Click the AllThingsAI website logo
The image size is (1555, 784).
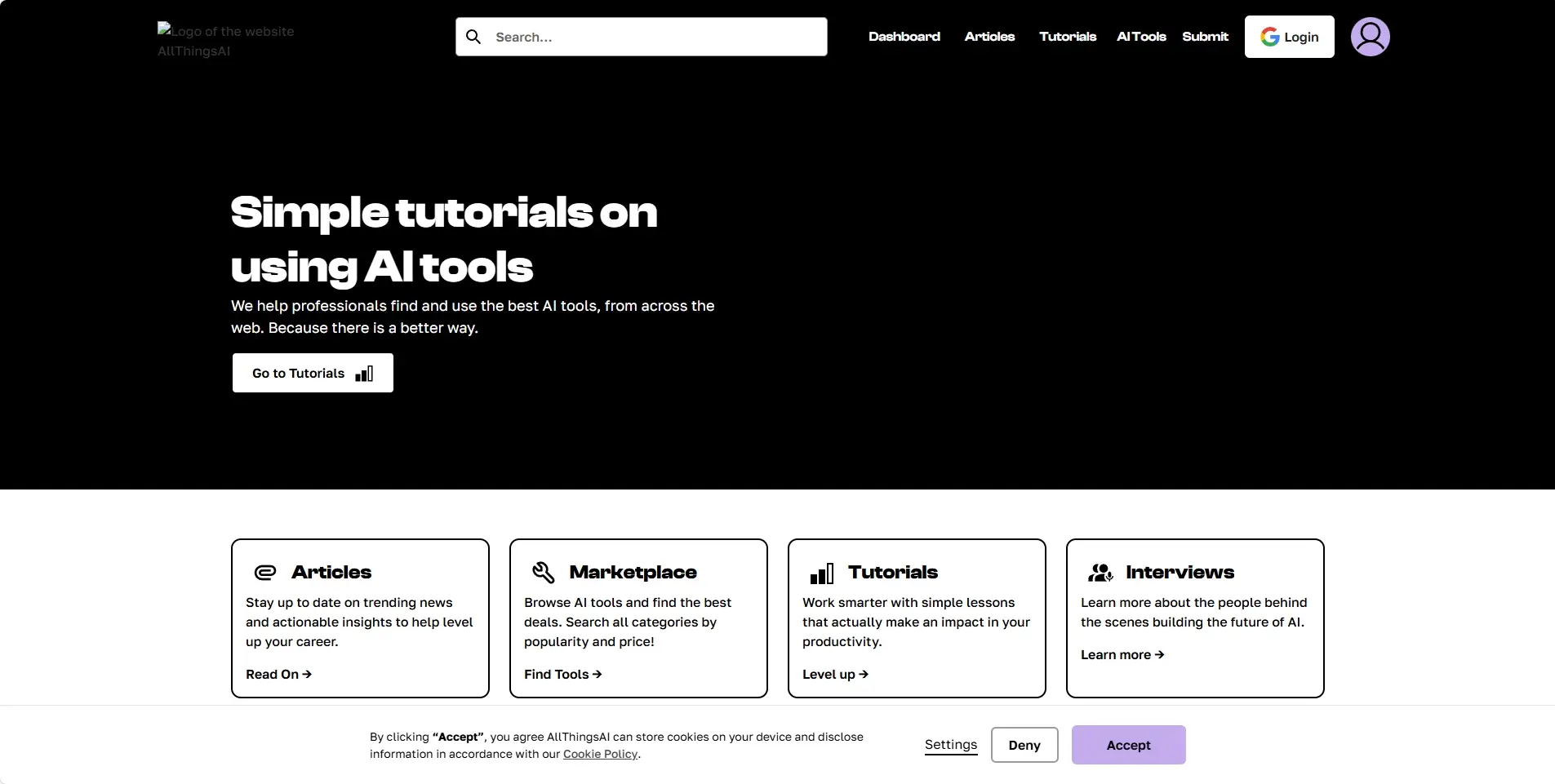pyautogui.click(x=226, y=41)
